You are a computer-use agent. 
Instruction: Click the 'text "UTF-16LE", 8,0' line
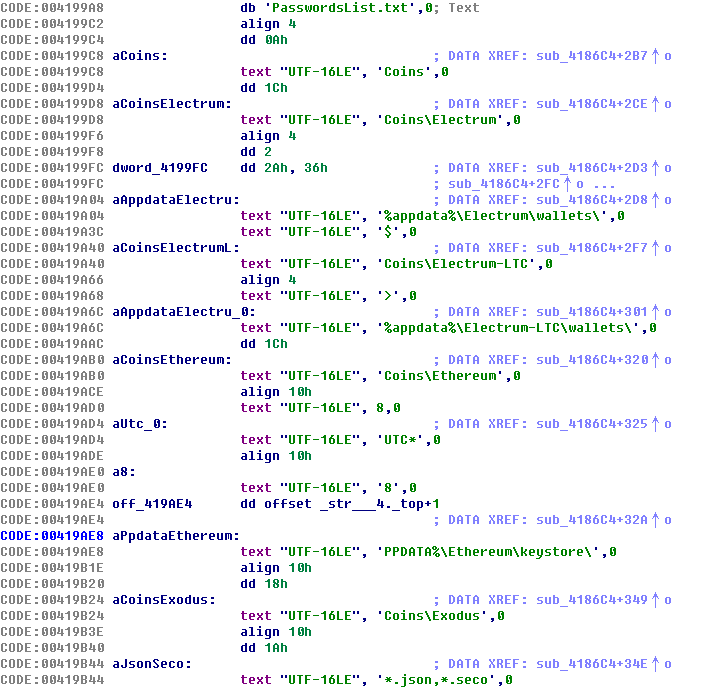tap(320, 408)
